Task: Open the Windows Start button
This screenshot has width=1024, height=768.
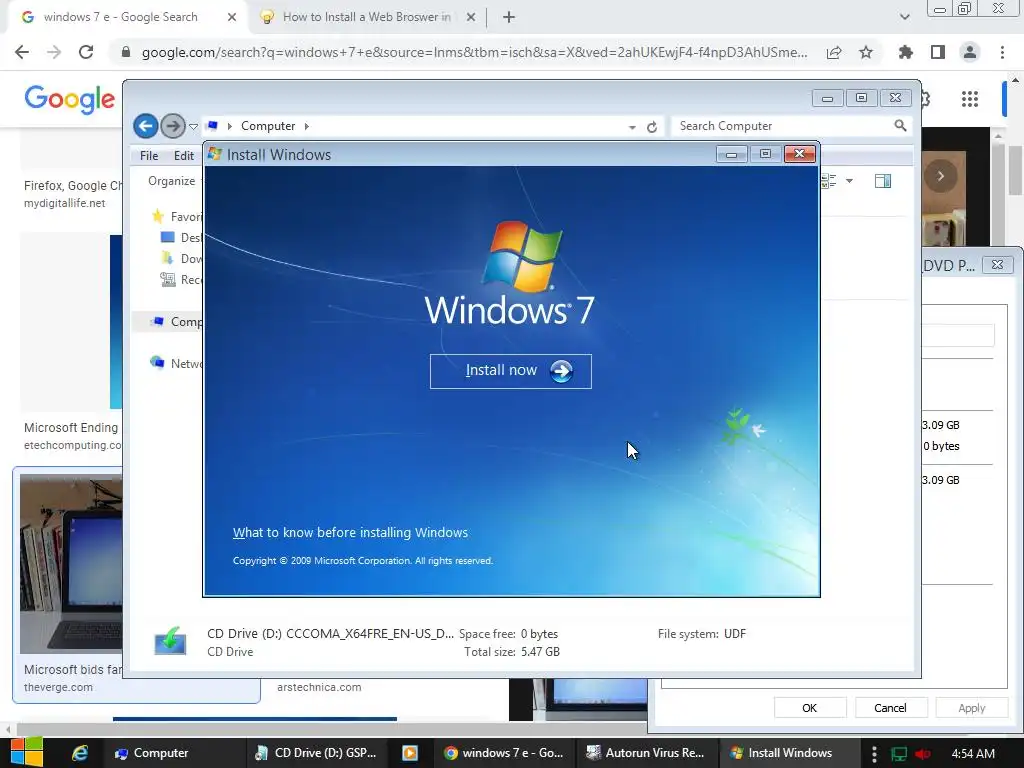Action: [26, 752]
